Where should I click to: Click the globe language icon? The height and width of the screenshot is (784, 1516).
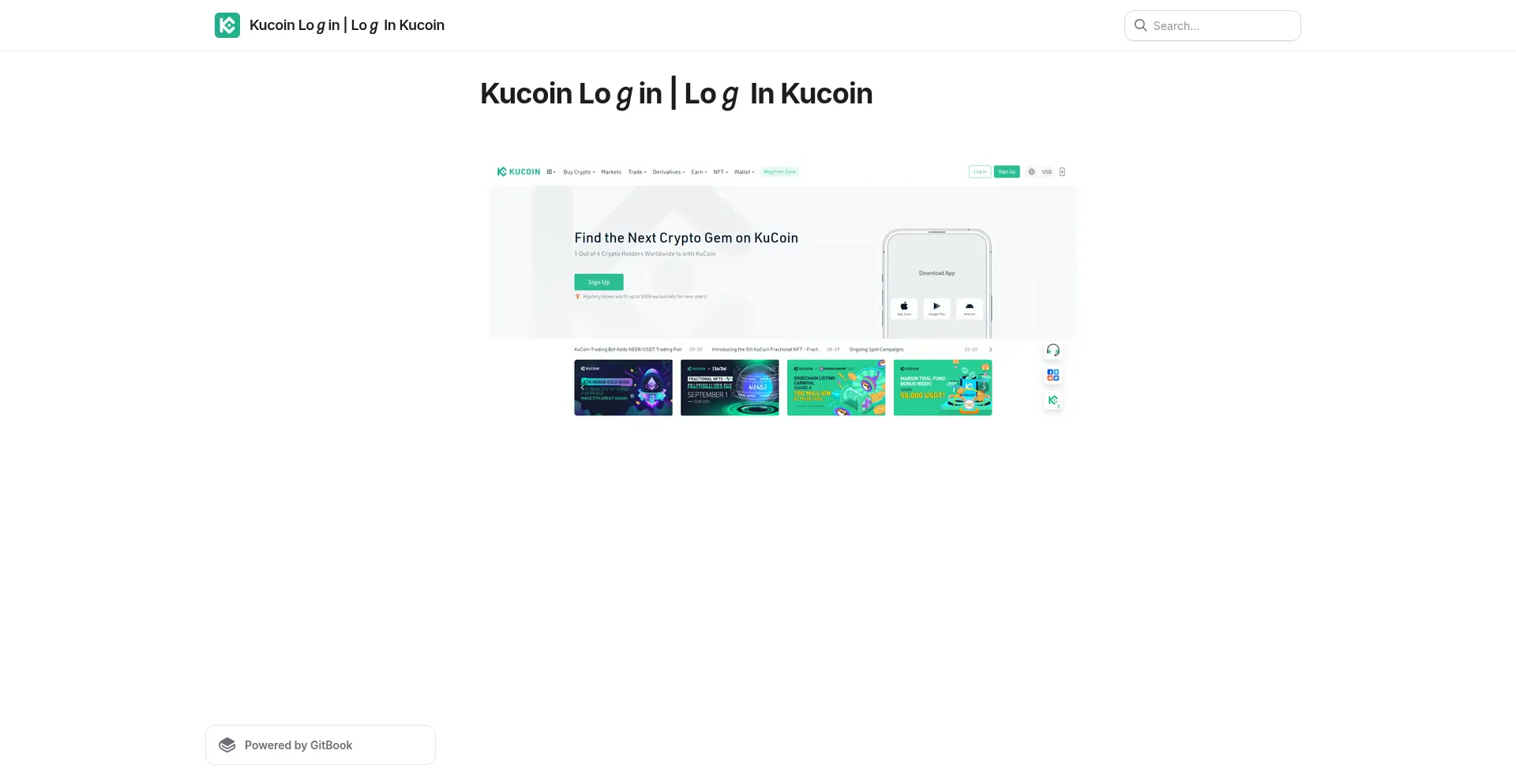[x=1031, y=171]
